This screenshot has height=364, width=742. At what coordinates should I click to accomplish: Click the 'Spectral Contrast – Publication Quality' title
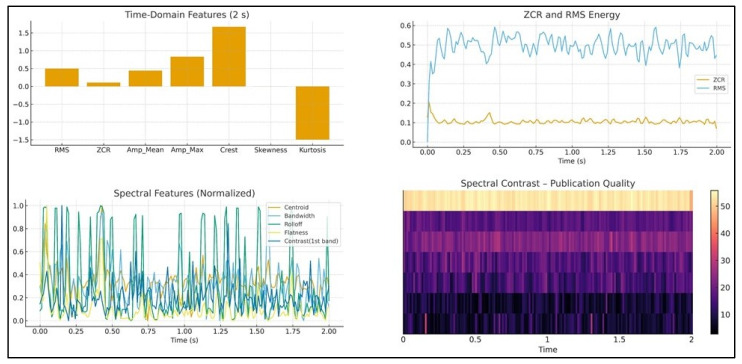click(x=548, y=183)
